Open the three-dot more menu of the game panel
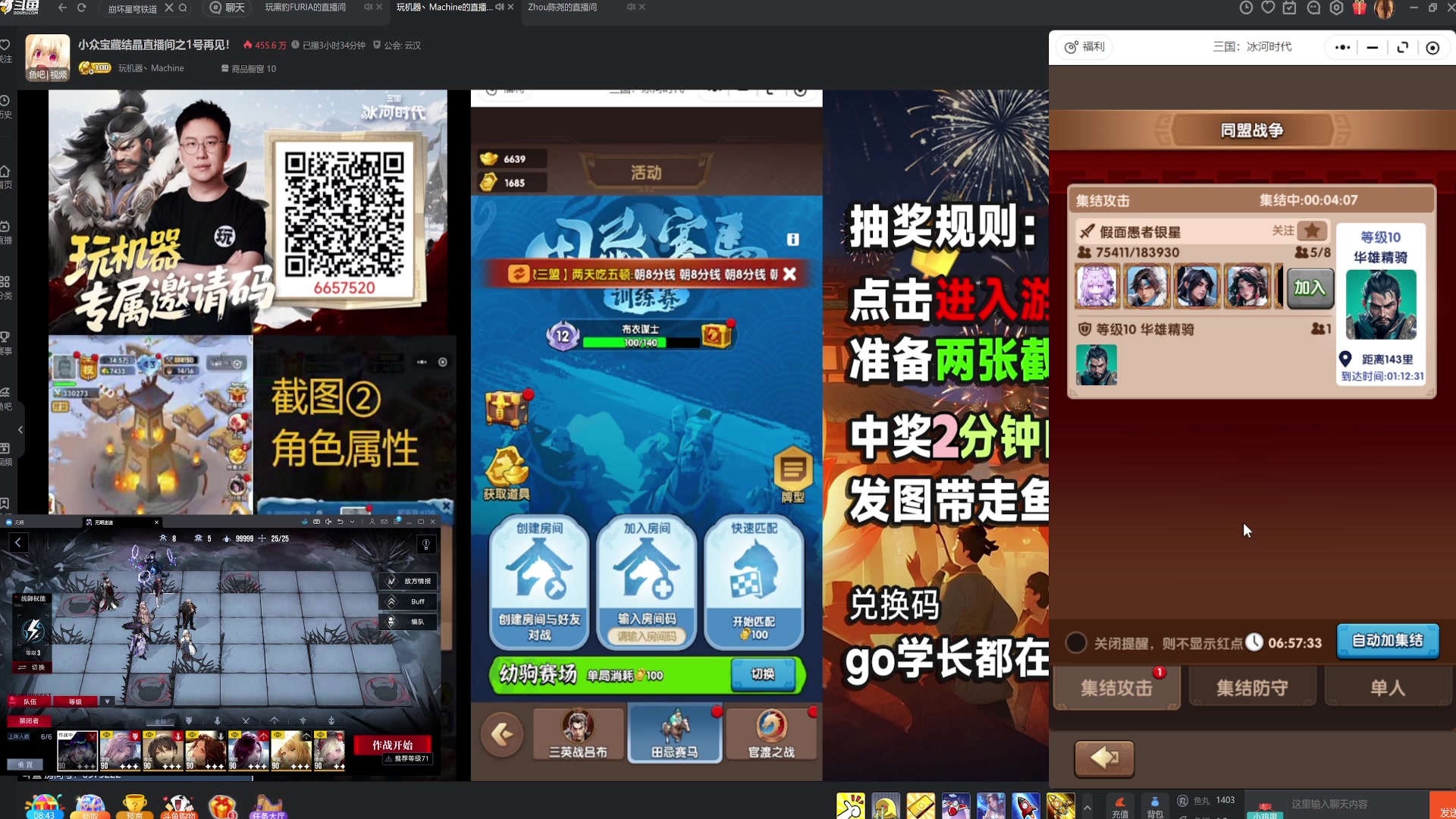Viewport: 1456px width, 819px height. 1343,47
